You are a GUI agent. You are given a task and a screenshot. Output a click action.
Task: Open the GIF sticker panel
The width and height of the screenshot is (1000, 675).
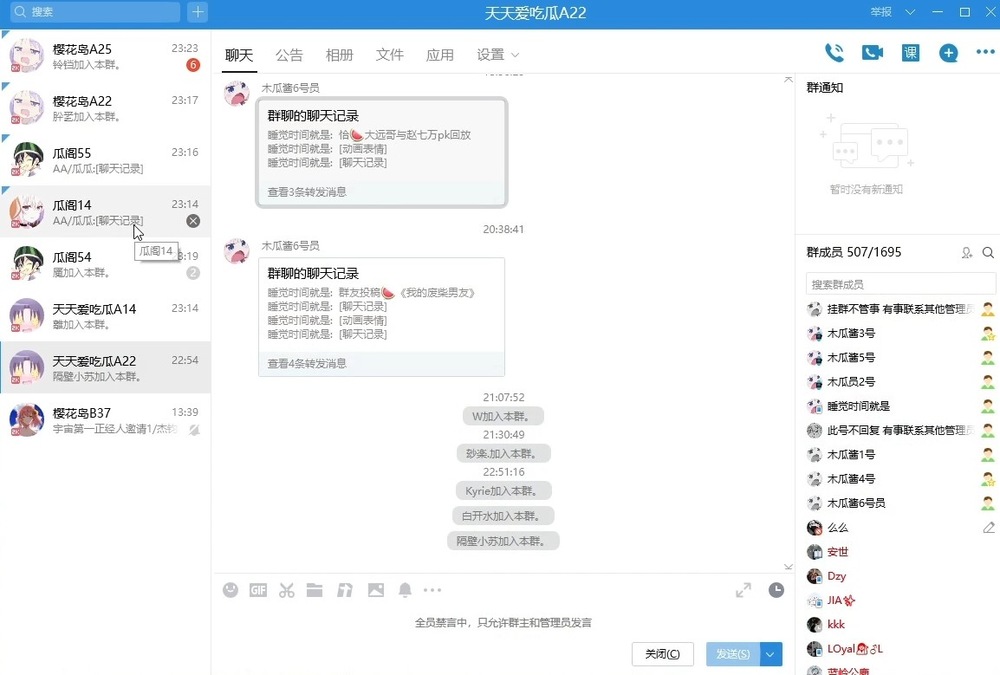[x=258, y=590]
